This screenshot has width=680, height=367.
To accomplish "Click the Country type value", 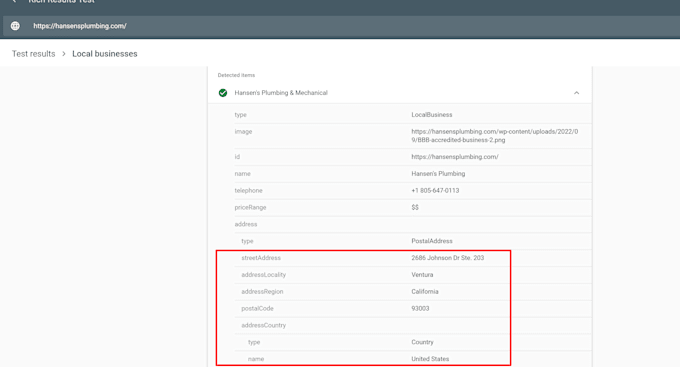I will (422, 342).
